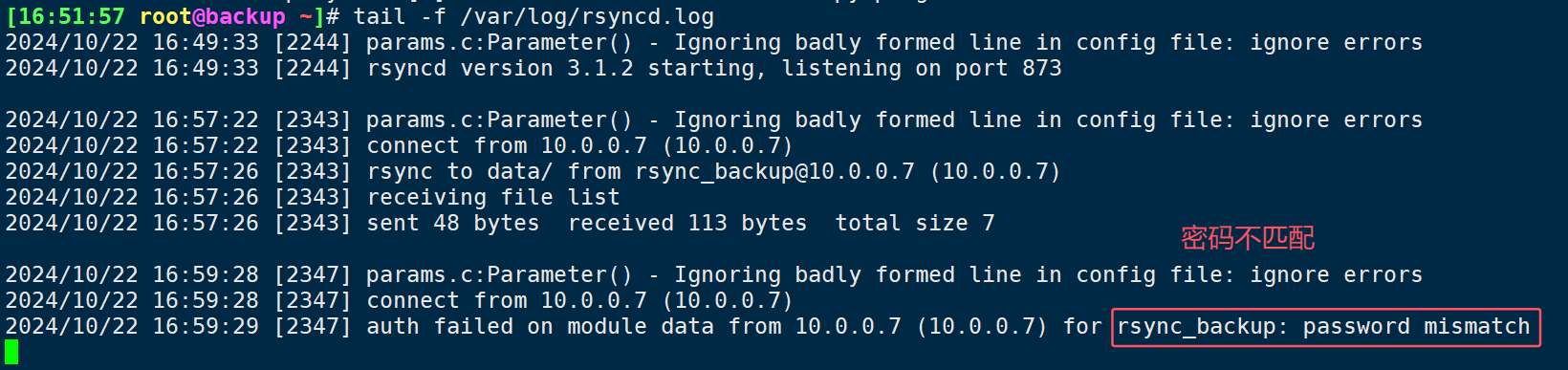The height and width of the screenshot is (370, 1568).
Task: Click the red-boxed password mismatch text
Action: (1325, 327)
